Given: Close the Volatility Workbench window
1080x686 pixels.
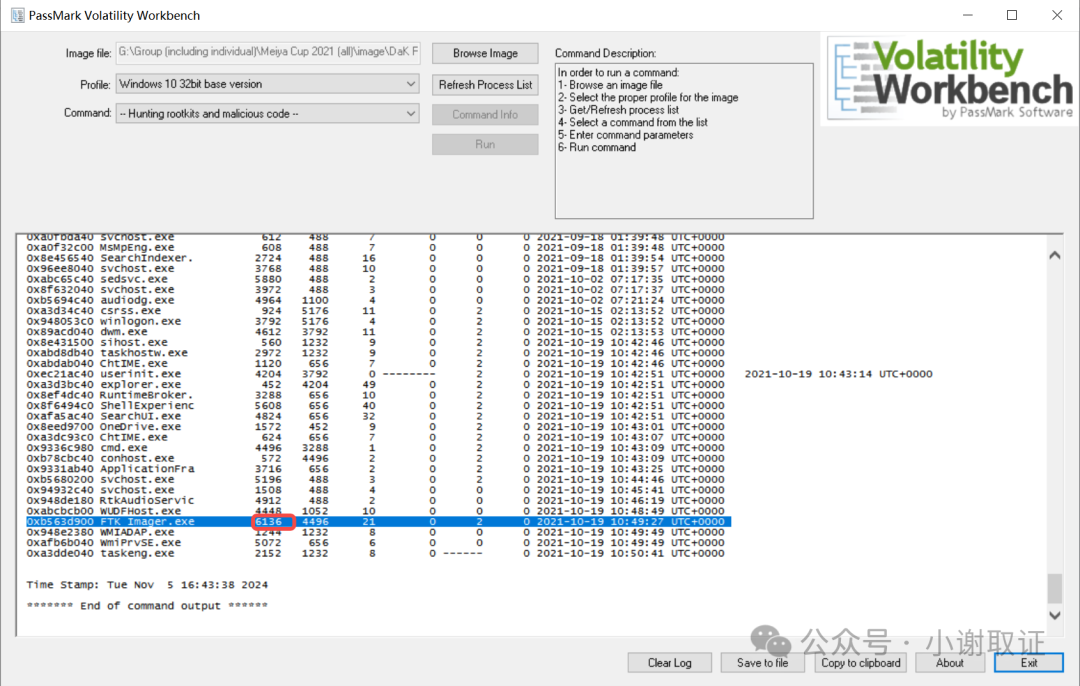Looking at the screenshot, I should tap(1057, 15).
